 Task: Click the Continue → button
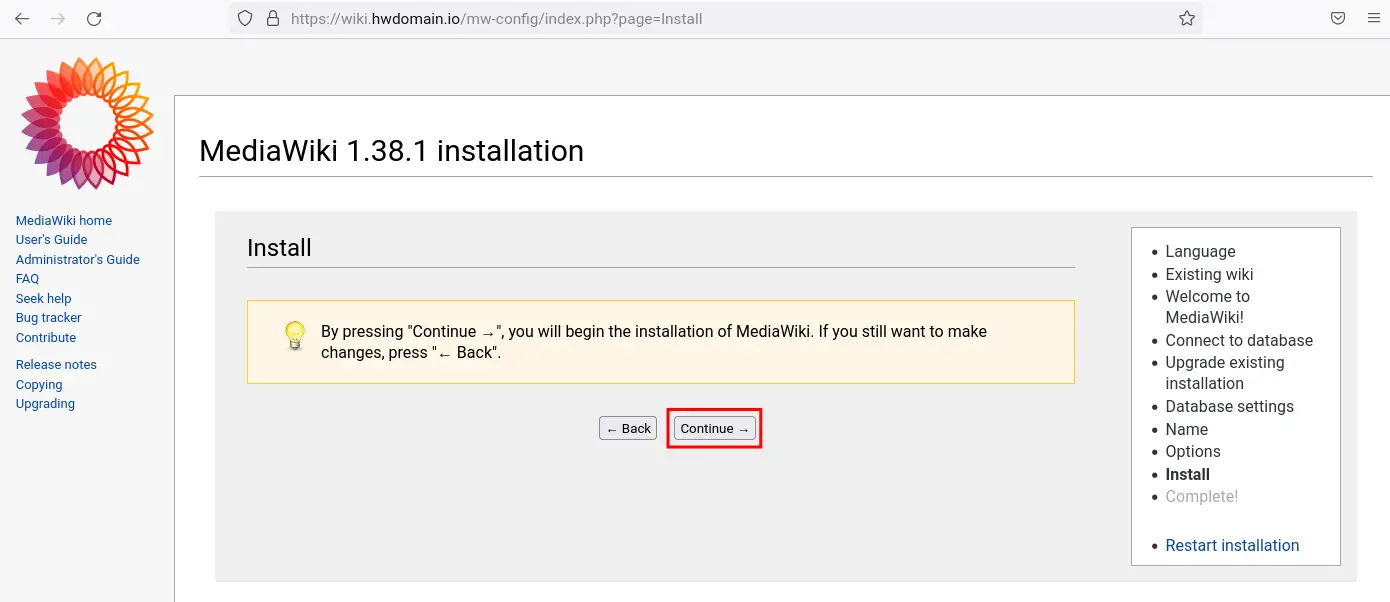(715, 428)
